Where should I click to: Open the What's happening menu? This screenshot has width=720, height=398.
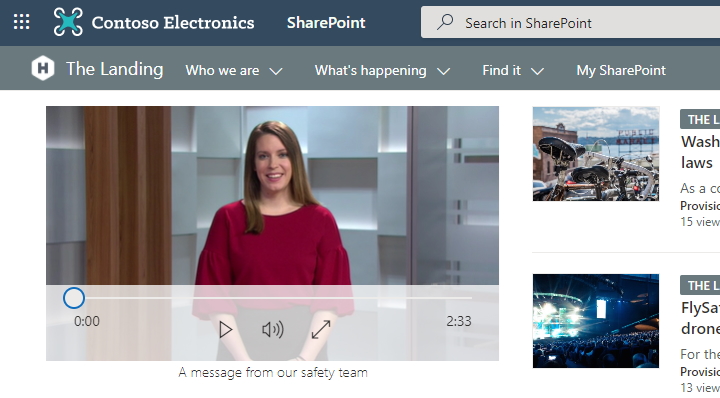point(371,70)
